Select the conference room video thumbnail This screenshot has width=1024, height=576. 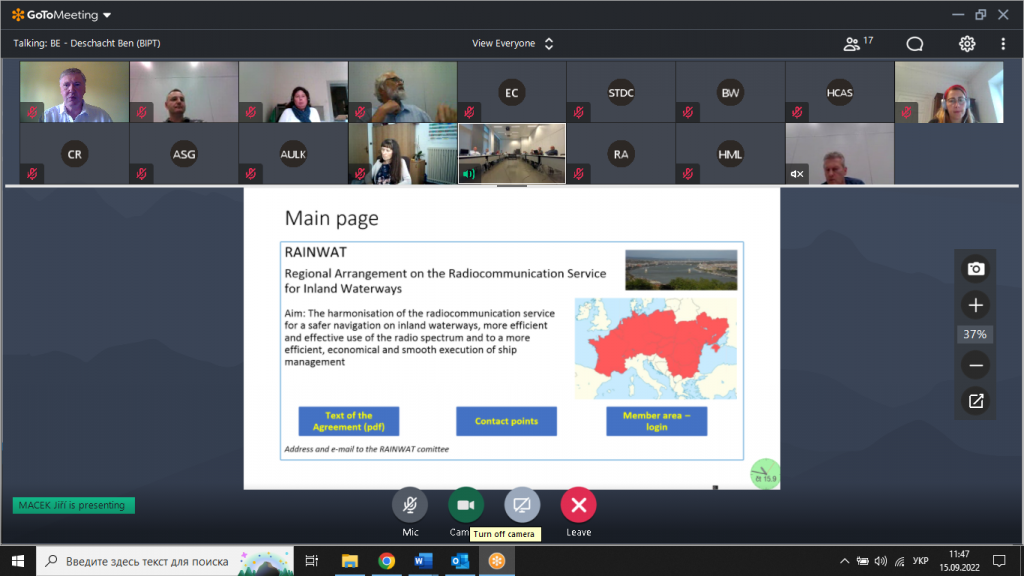pos(512,154)
